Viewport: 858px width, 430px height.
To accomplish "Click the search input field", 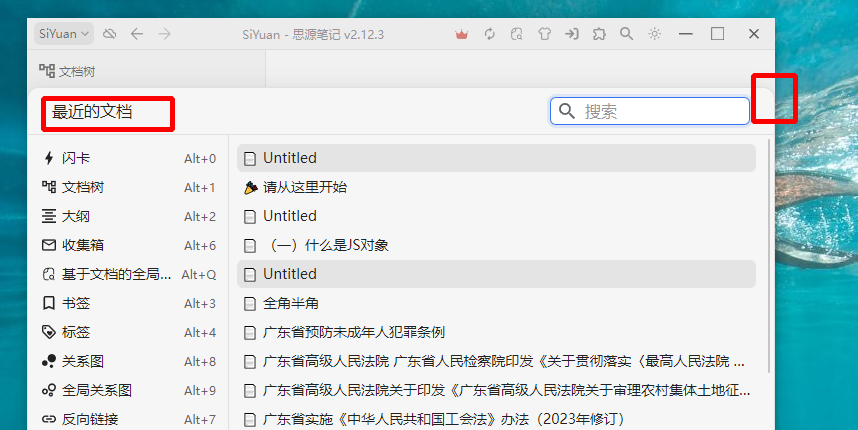I will pyautogui.click(x=660, y=111).
